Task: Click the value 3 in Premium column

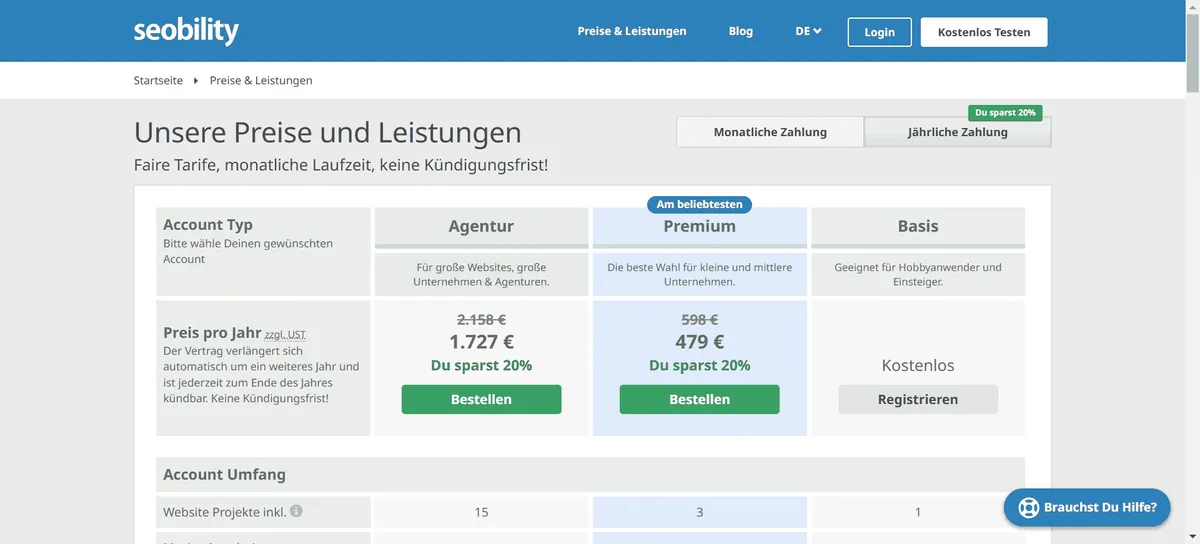Action: (x=700, y=512)
